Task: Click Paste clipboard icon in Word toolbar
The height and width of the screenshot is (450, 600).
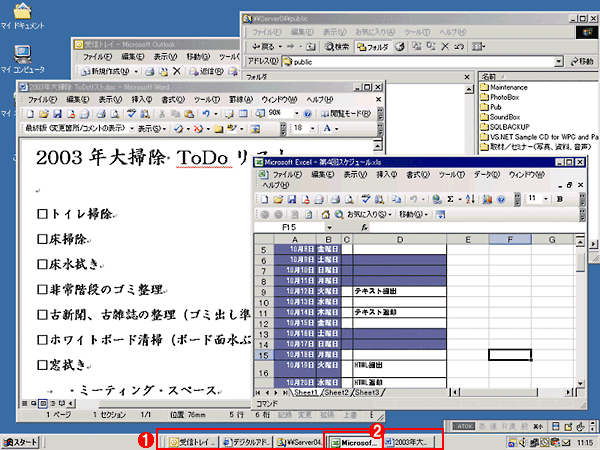Action: 189,114
